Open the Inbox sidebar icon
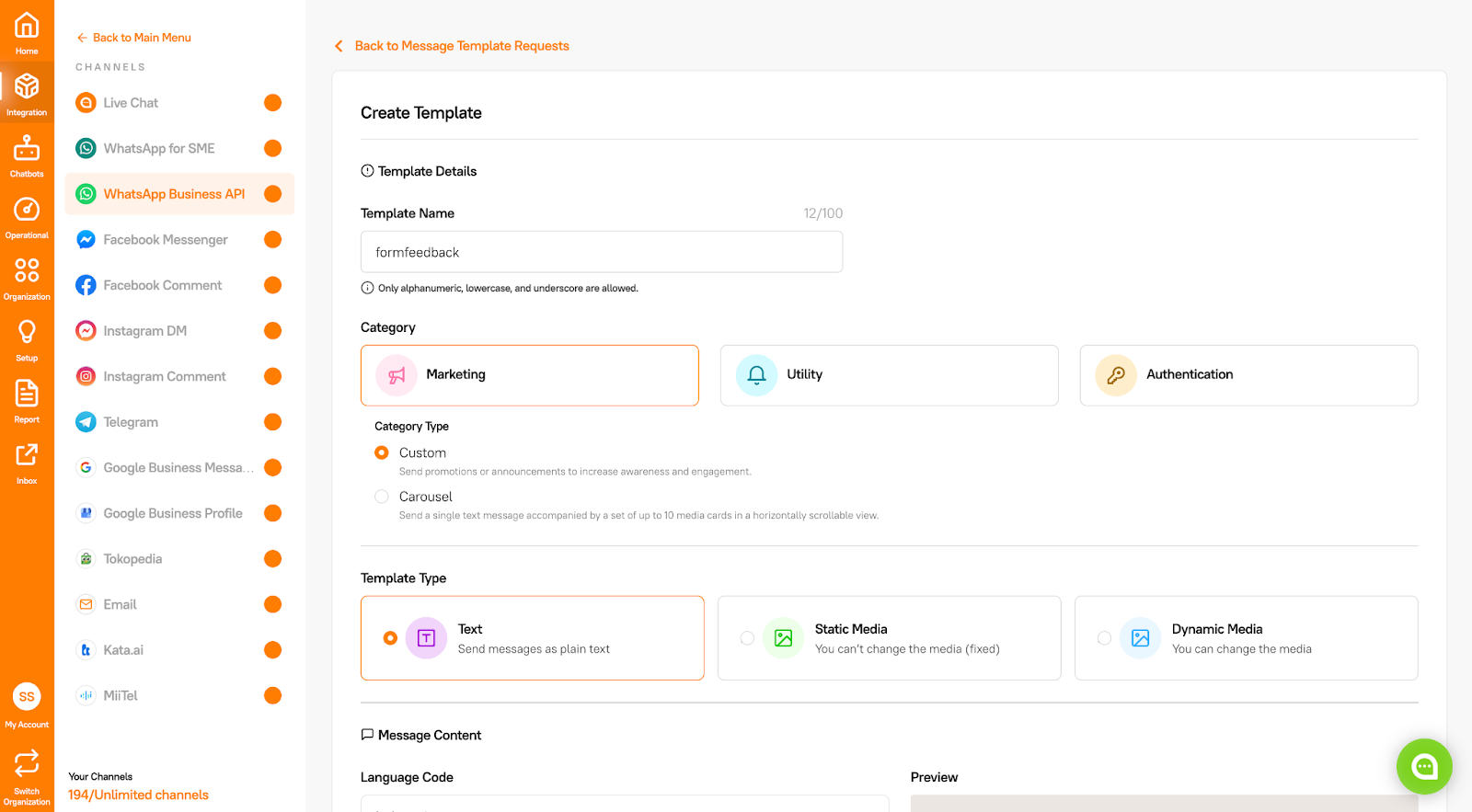 click(x=27, y=454)
